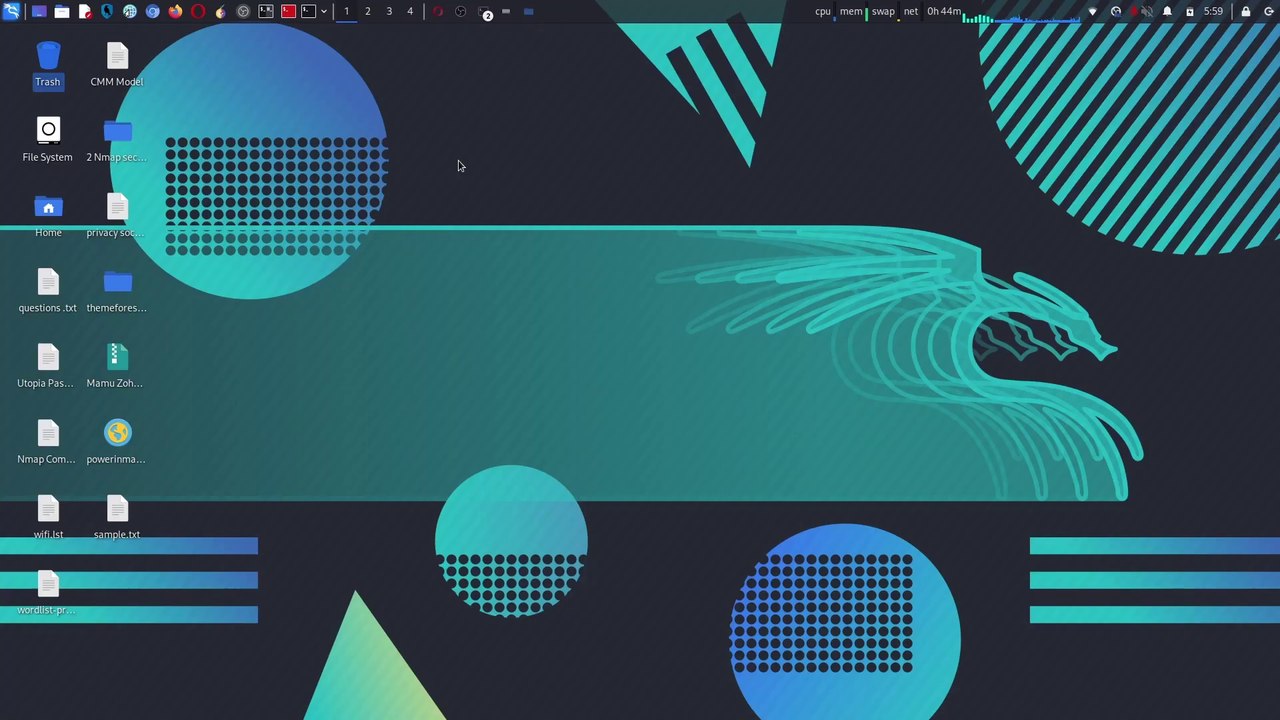Click the mem monitor indicator
The height and width of the screenshot is (720, 1280).
click(x=852, y=12)
